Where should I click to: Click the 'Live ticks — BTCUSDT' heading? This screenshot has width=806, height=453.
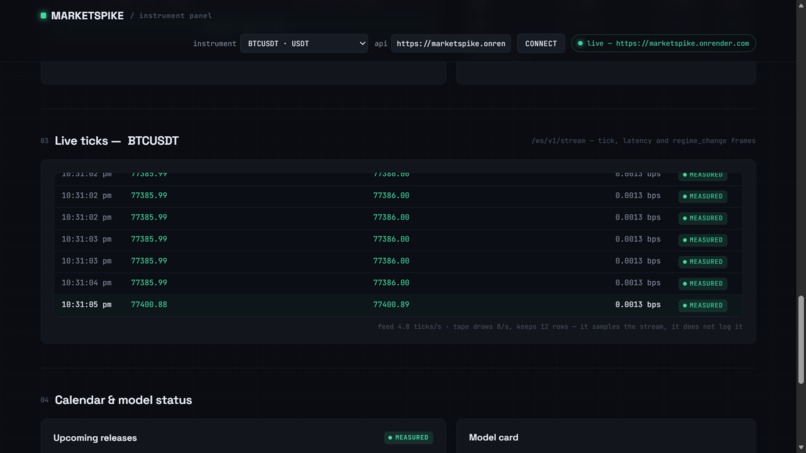click(117, 141)
